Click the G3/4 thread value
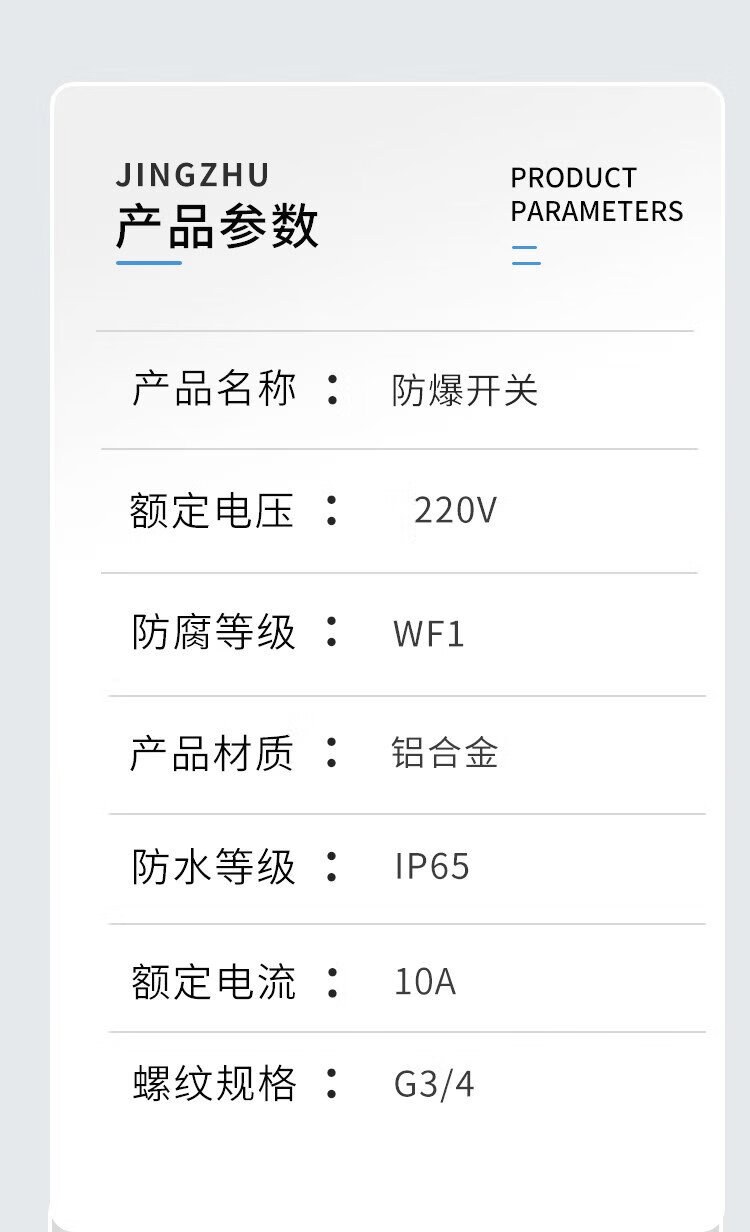The width and height of the screenshot is (750, 1232). (434, 1085)
